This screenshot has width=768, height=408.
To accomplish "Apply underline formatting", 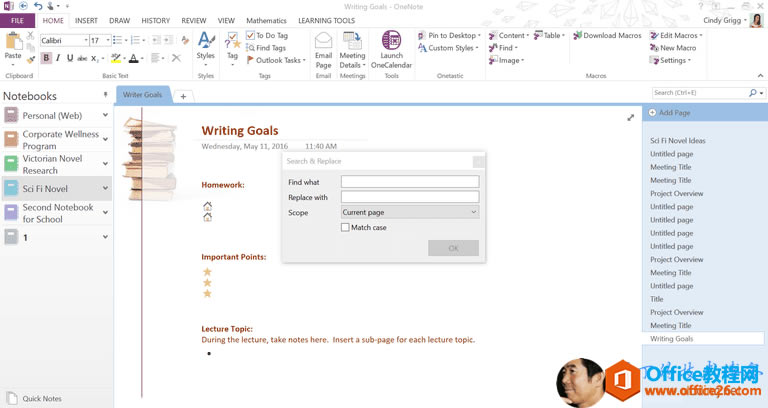I will (70, 58).
